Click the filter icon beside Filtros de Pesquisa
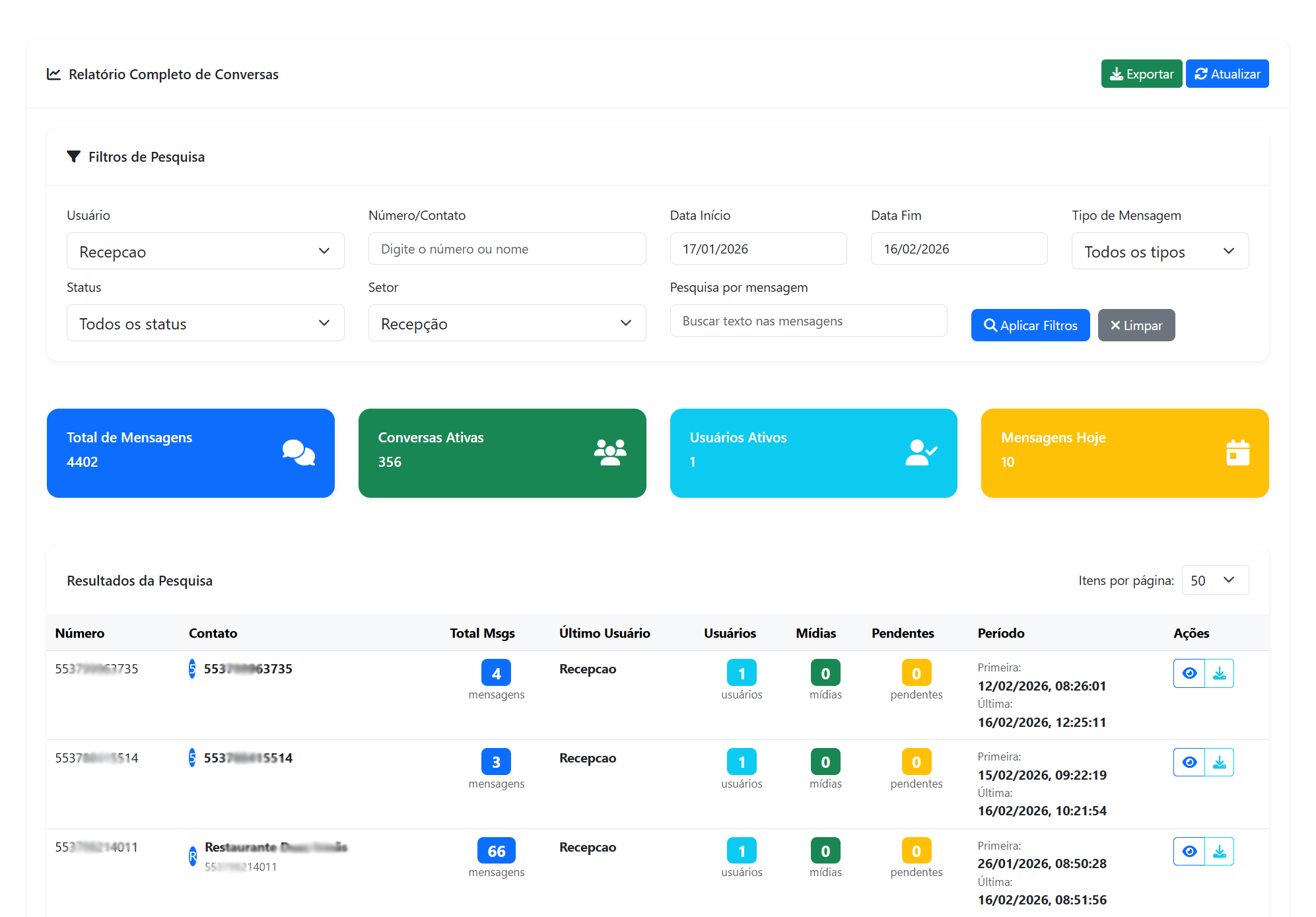Viewport: 1316px width, 917px height. pyautogui.click(x=74, y=156)
